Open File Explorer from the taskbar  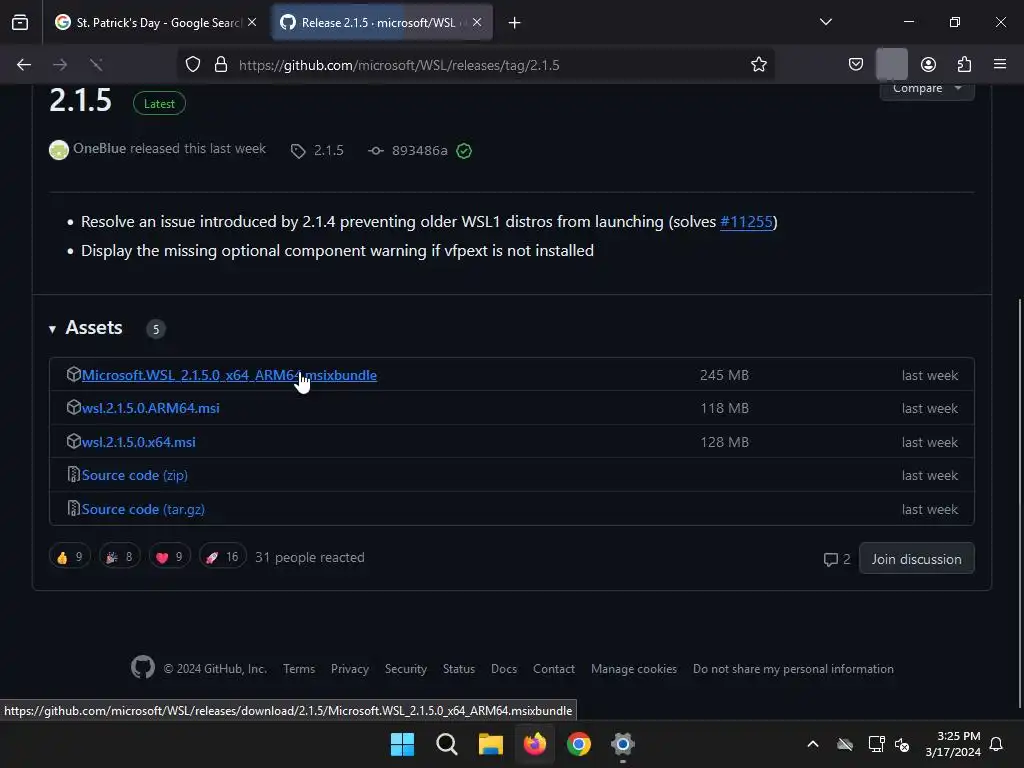(490, 744)
